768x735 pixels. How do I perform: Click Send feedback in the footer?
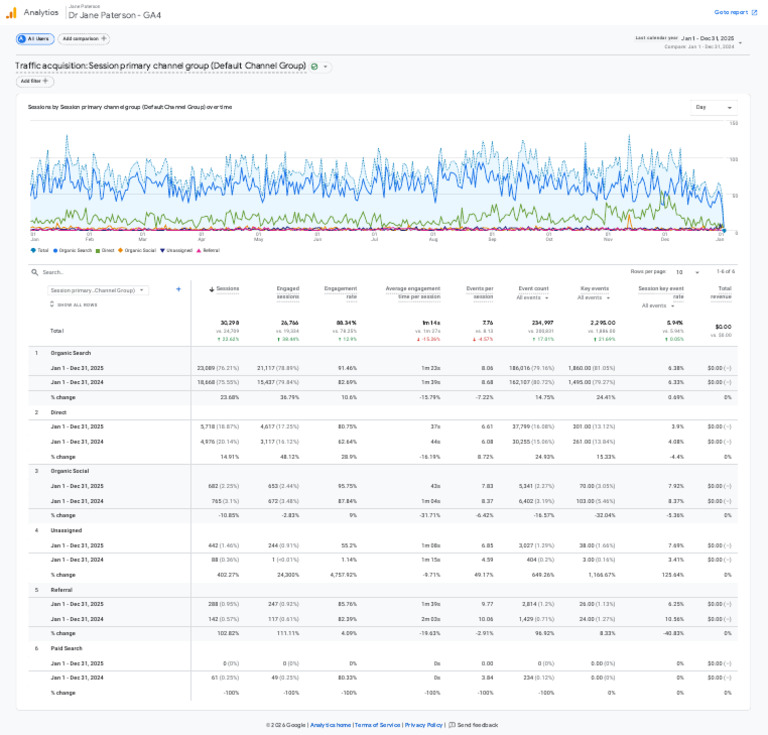[x=478, y=725]
